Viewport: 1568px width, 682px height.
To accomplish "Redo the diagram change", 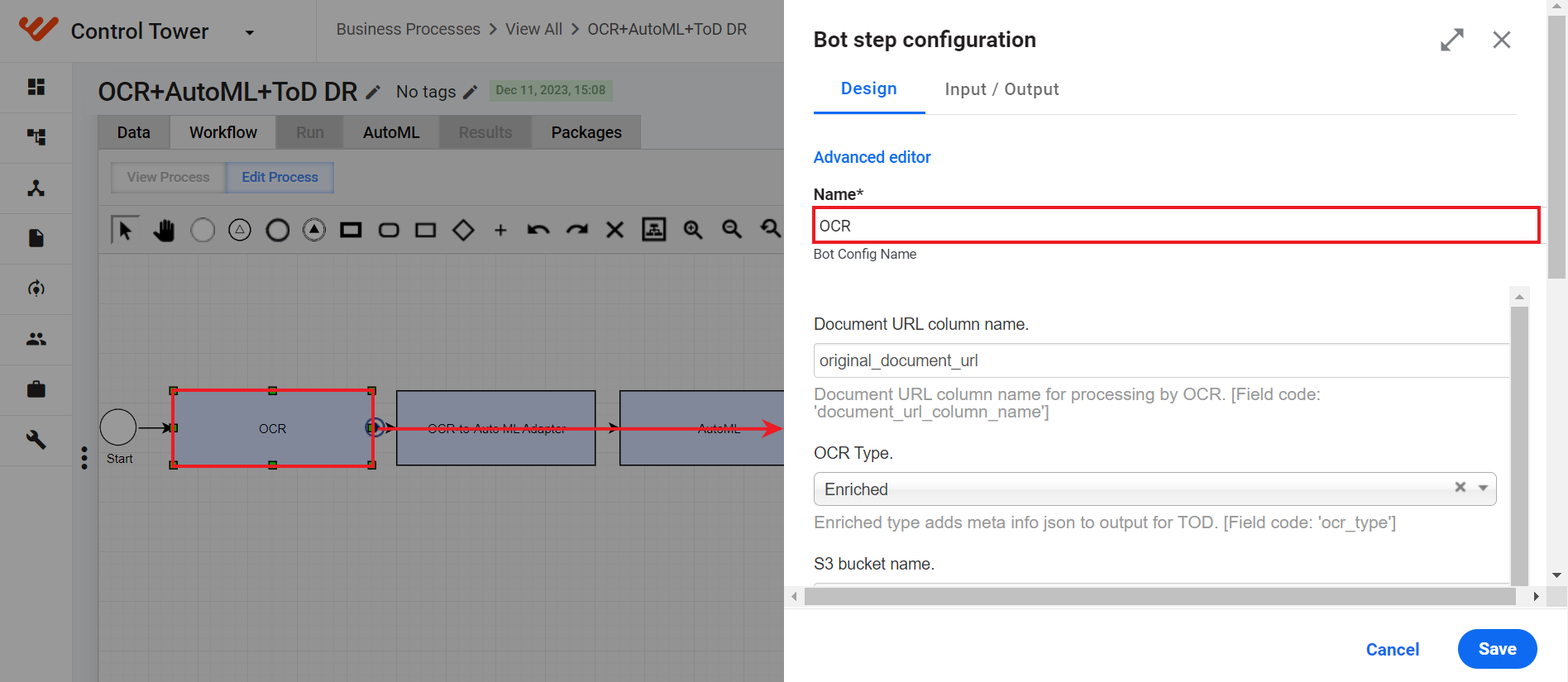I will click(x=577, y=230).
